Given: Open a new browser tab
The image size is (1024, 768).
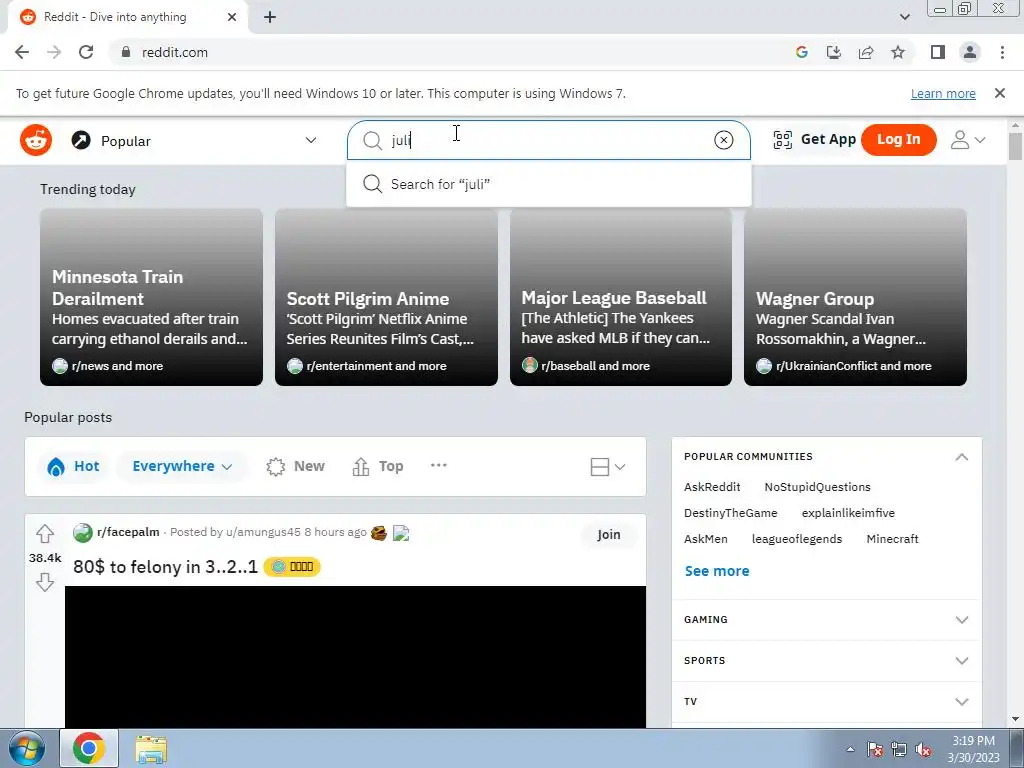Looking at the screenshot, I should pyautogui.click(x=270, y=17).
